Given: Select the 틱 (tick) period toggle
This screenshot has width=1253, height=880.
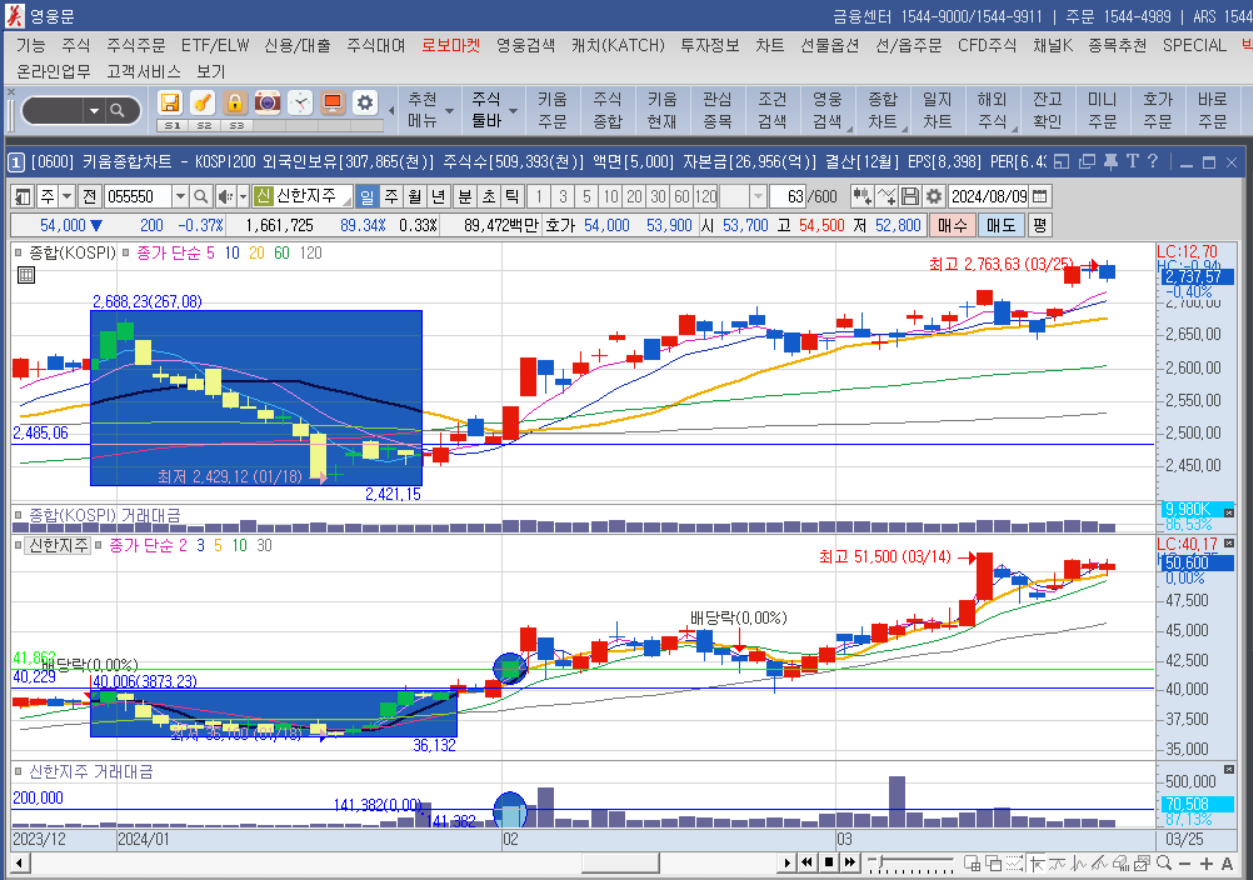Looking at the screenshot, I should click(x=512, y=196).
